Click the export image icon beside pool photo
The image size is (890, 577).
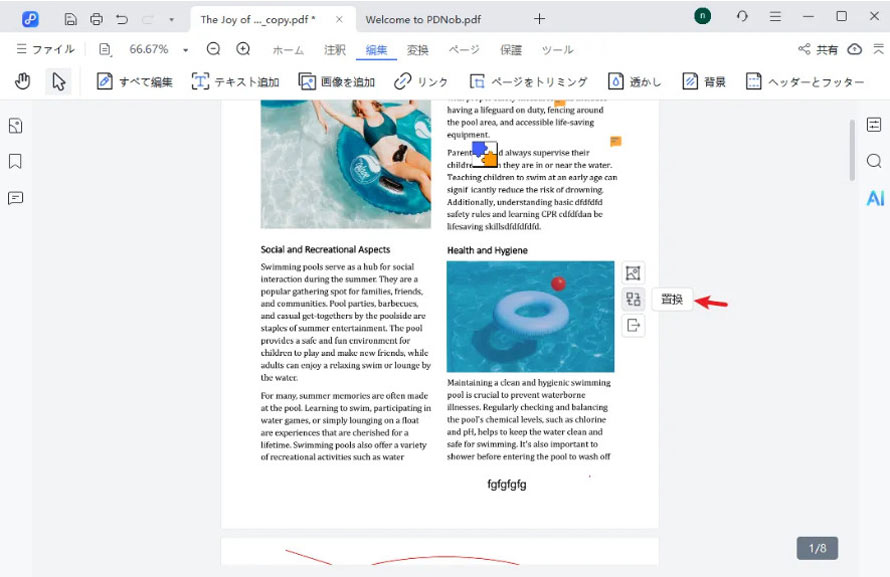633,325
